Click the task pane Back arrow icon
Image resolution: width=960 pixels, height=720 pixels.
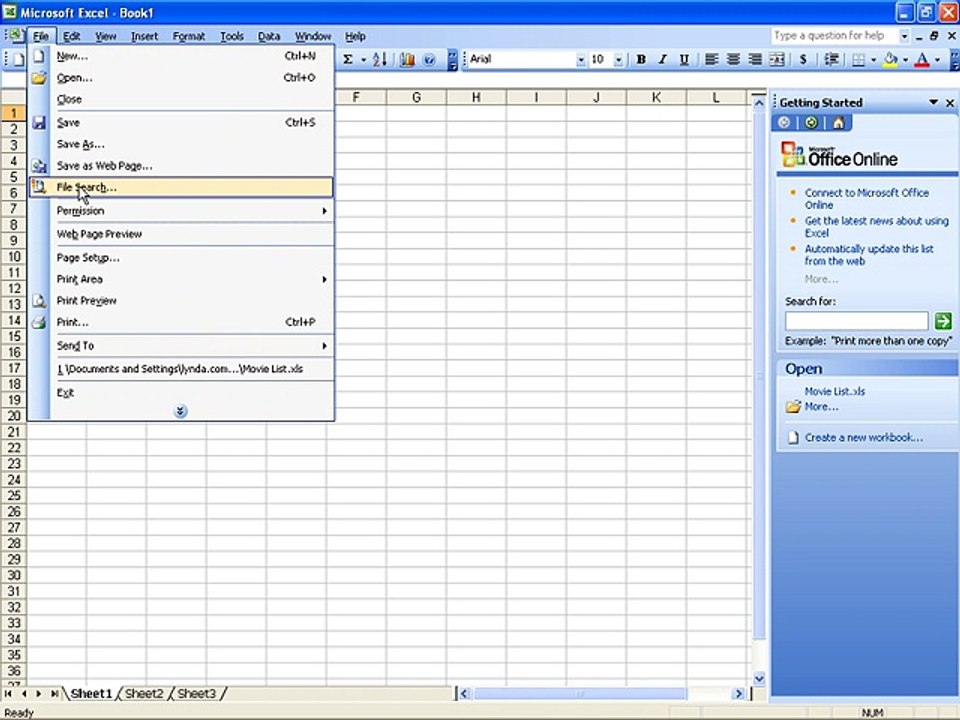[x=784, y=123]
